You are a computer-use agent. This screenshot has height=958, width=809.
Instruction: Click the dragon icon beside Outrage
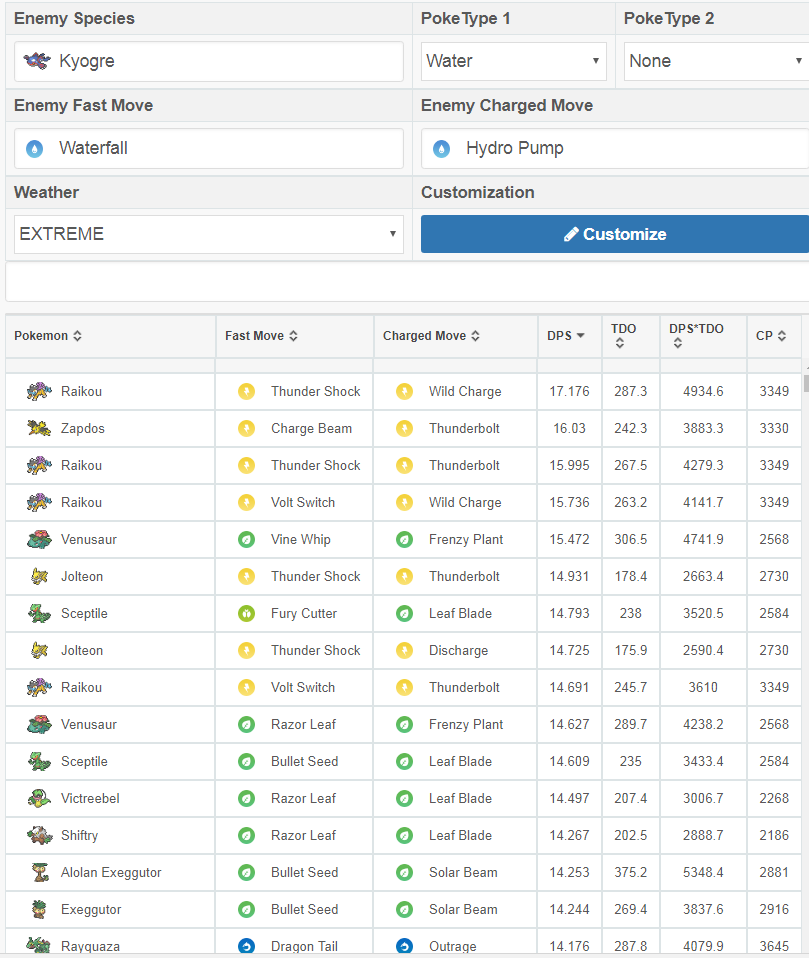[404, 946]
